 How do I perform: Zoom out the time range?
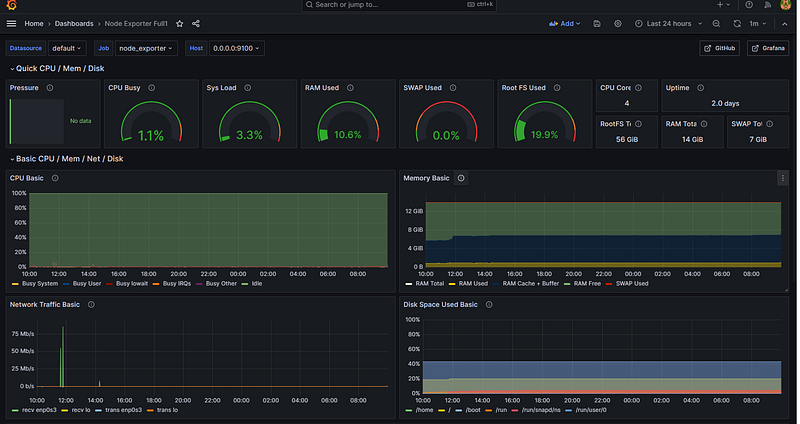tap(716, 23)
